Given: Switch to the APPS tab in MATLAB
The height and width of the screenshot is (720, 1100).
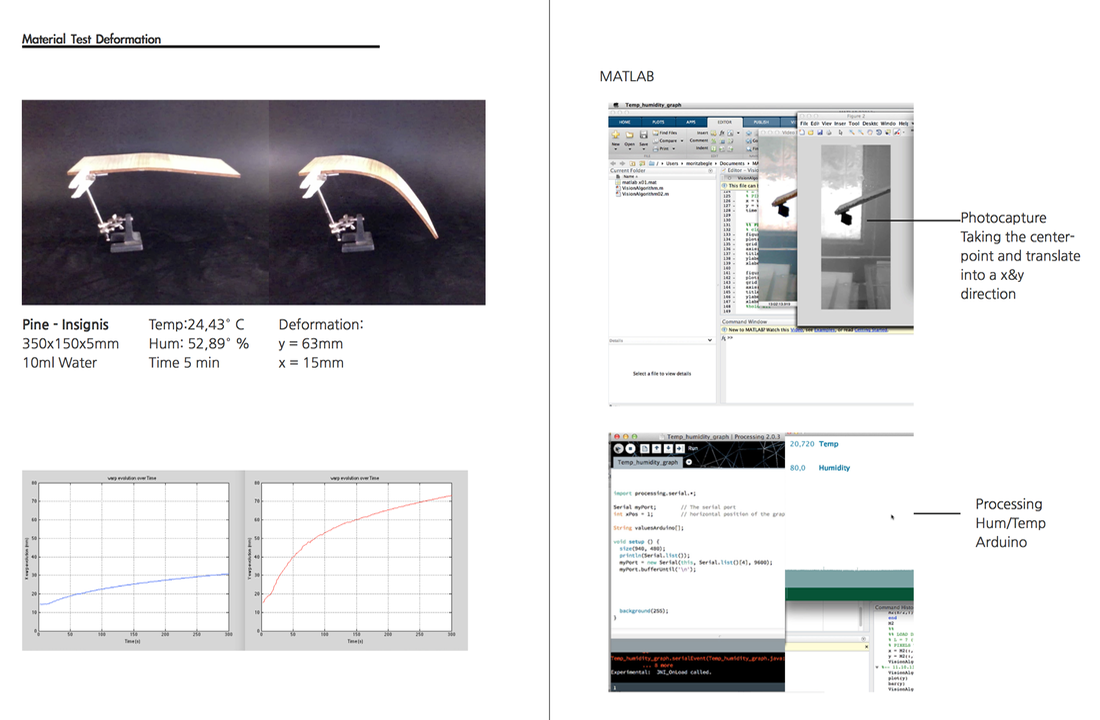Looking at the screenshot, I should pos(691,122).
